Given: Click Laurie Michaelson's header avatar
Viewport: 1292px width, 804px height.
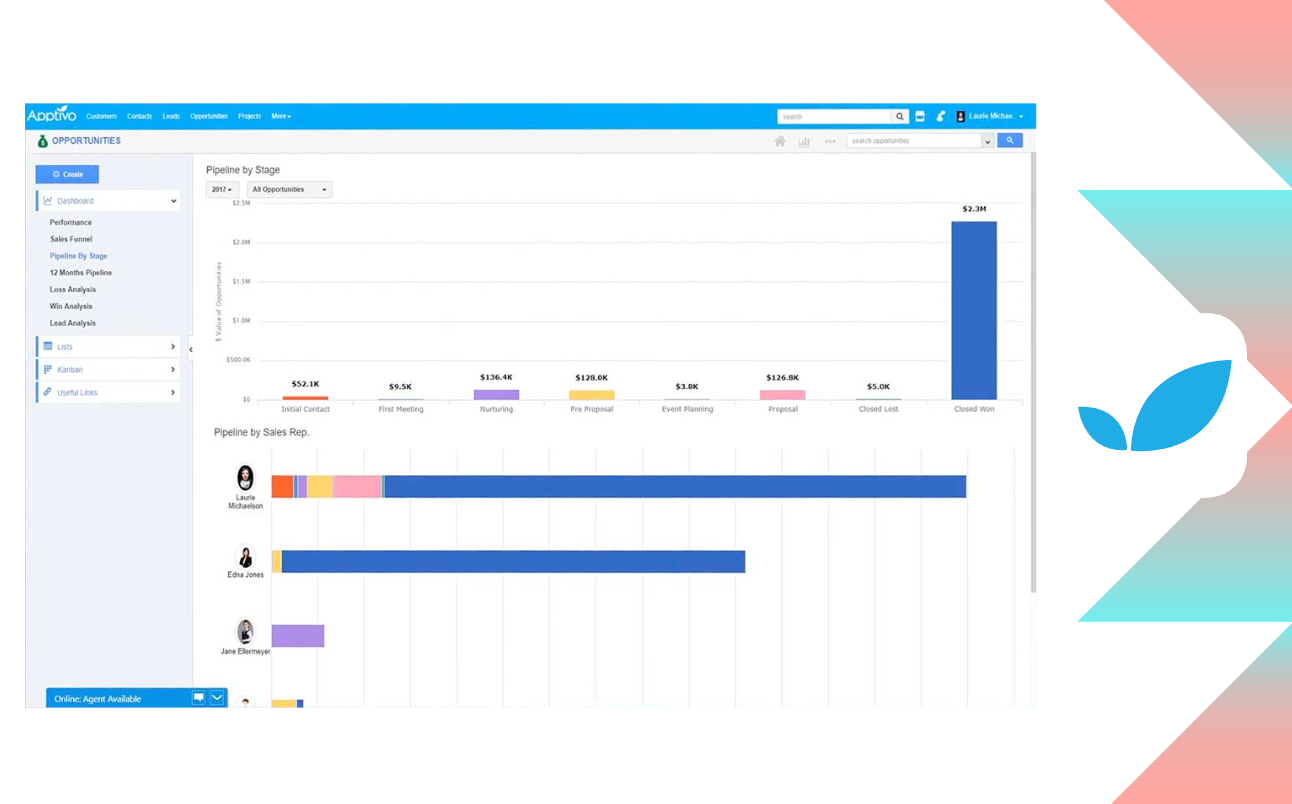Looking at the screenshot, I should click(961, 116).
